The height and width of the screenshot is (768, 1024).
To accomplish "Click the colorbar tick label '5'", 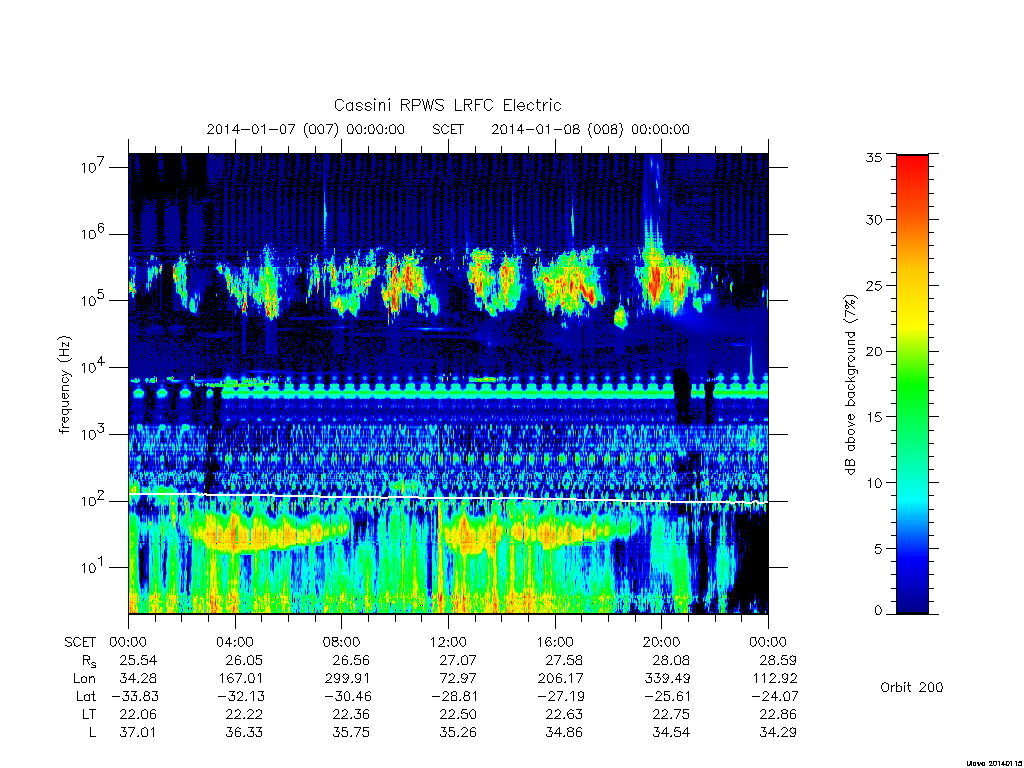I will (878, 549).
